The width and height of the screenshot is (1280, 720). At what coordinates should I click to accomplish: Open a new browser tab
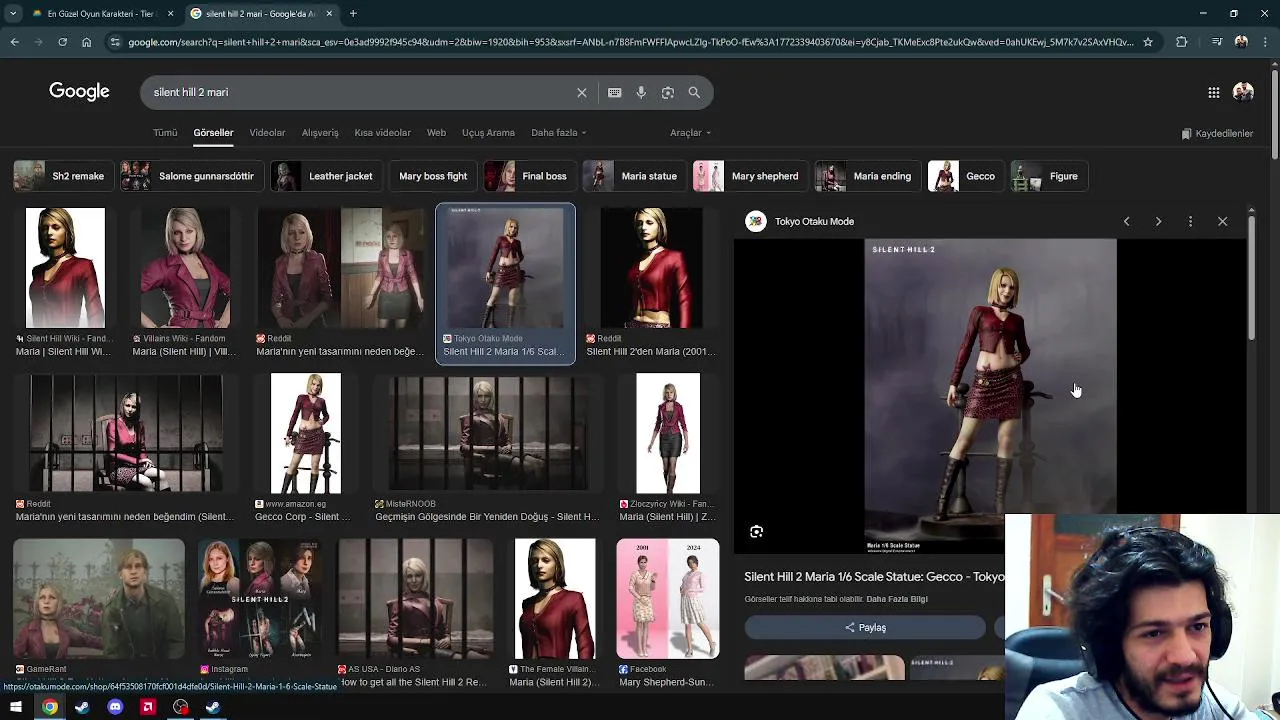353,14
